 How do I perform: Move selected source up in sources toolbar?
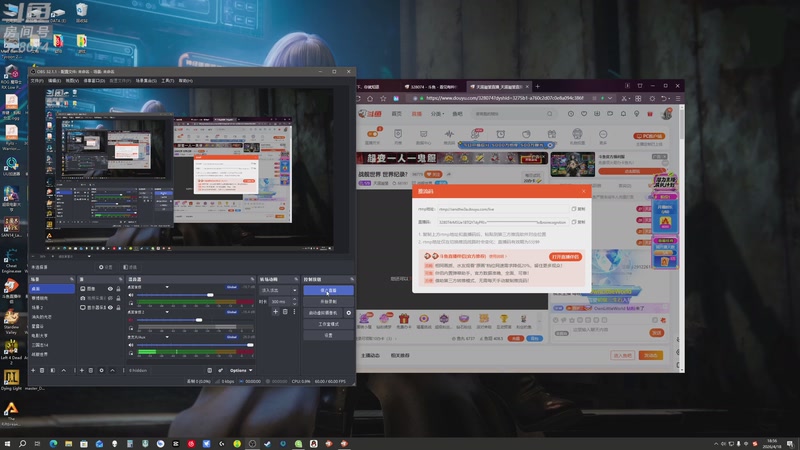click(112, 370)
